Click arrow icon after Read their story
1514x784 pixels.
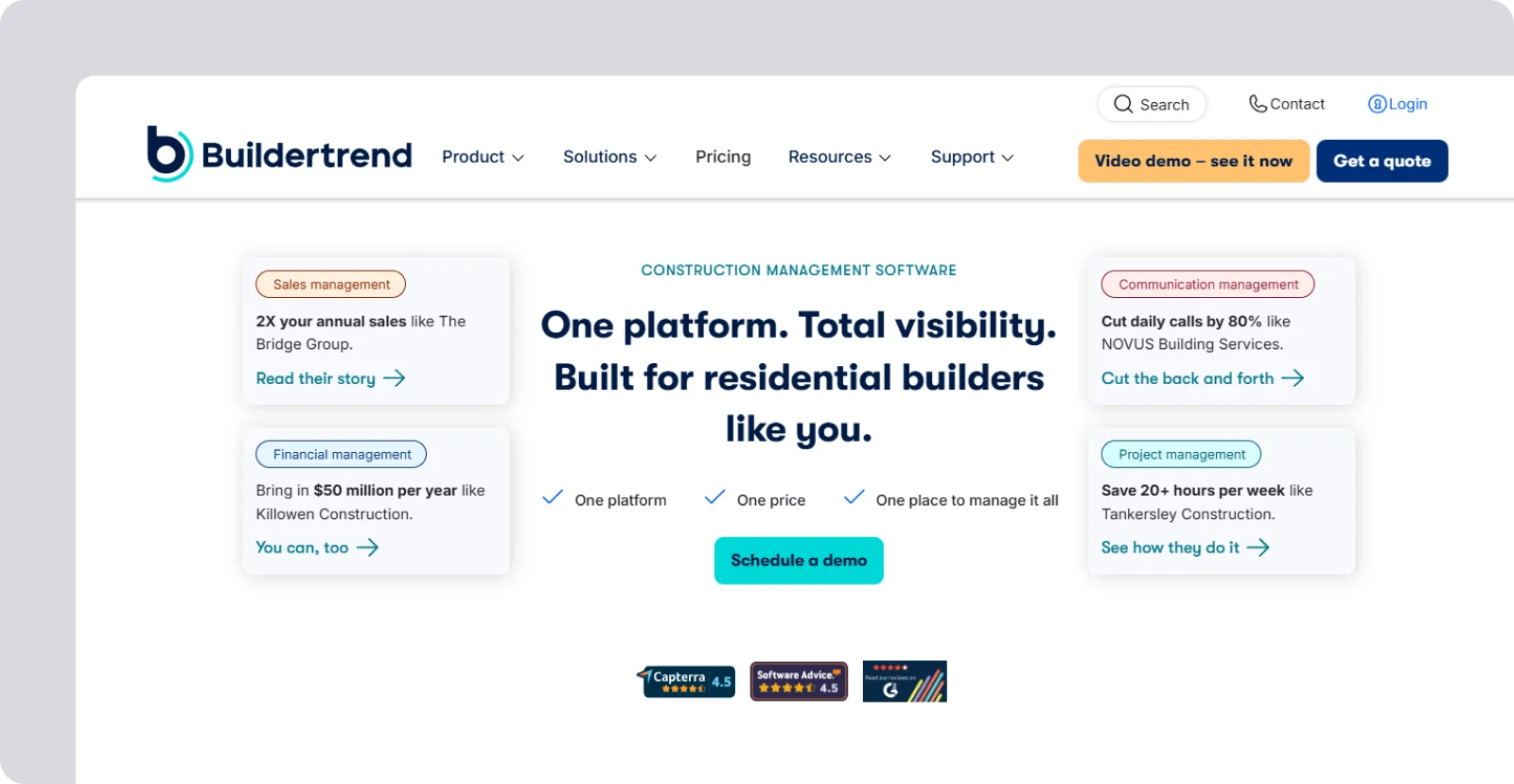395,378
